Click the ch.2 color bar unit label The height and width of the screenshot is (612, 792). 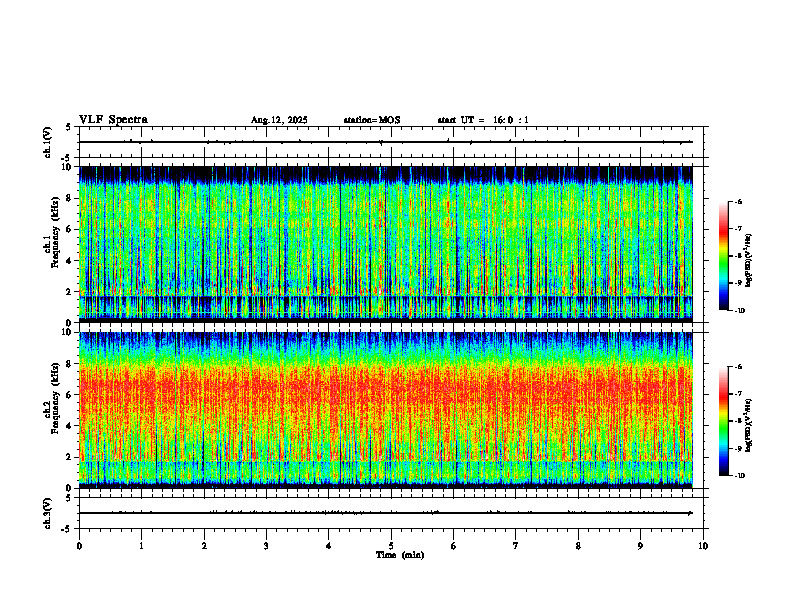pyautogui.click(x=748, y=425)
